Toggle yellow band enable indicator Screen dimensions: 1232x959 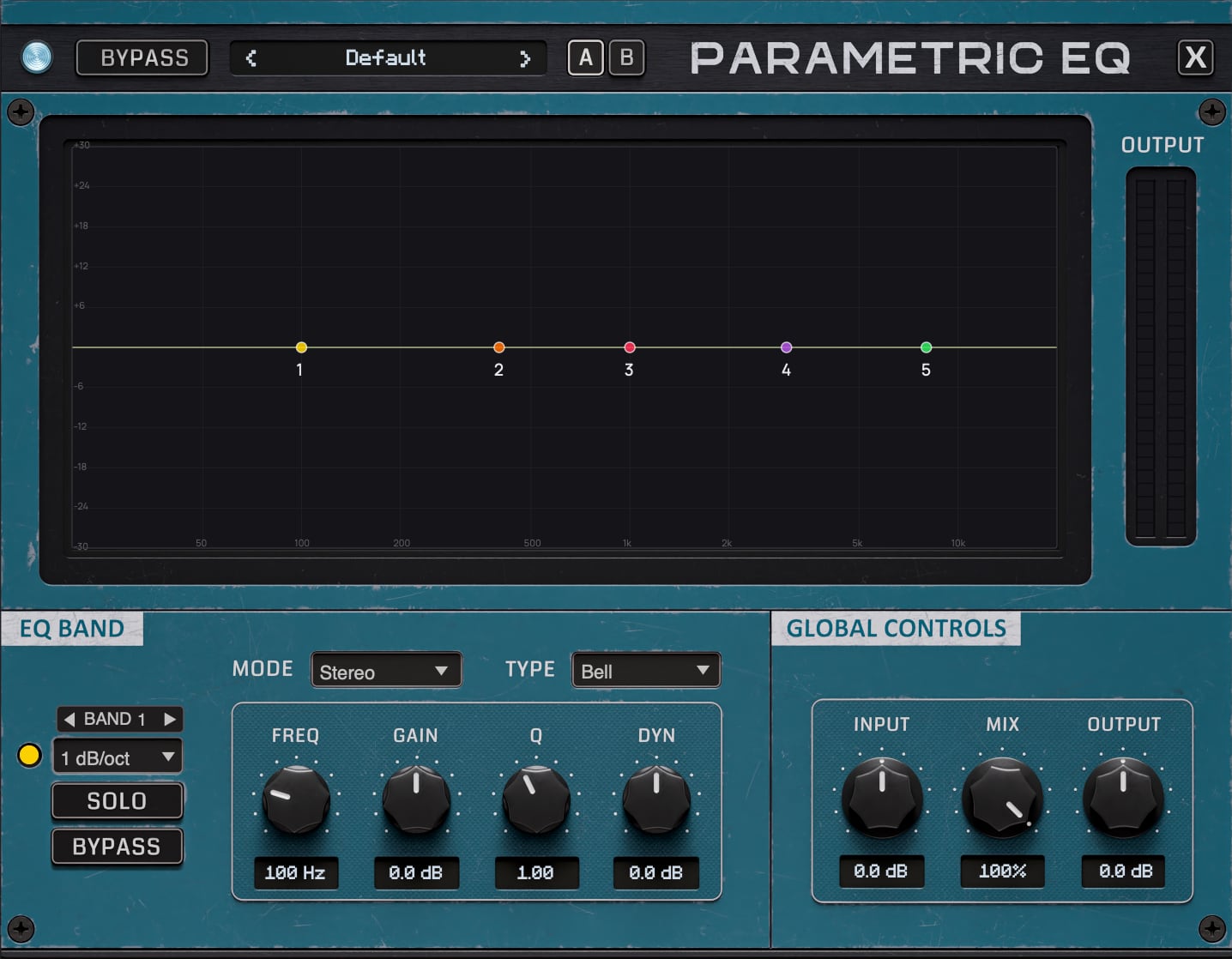(29, 755)
